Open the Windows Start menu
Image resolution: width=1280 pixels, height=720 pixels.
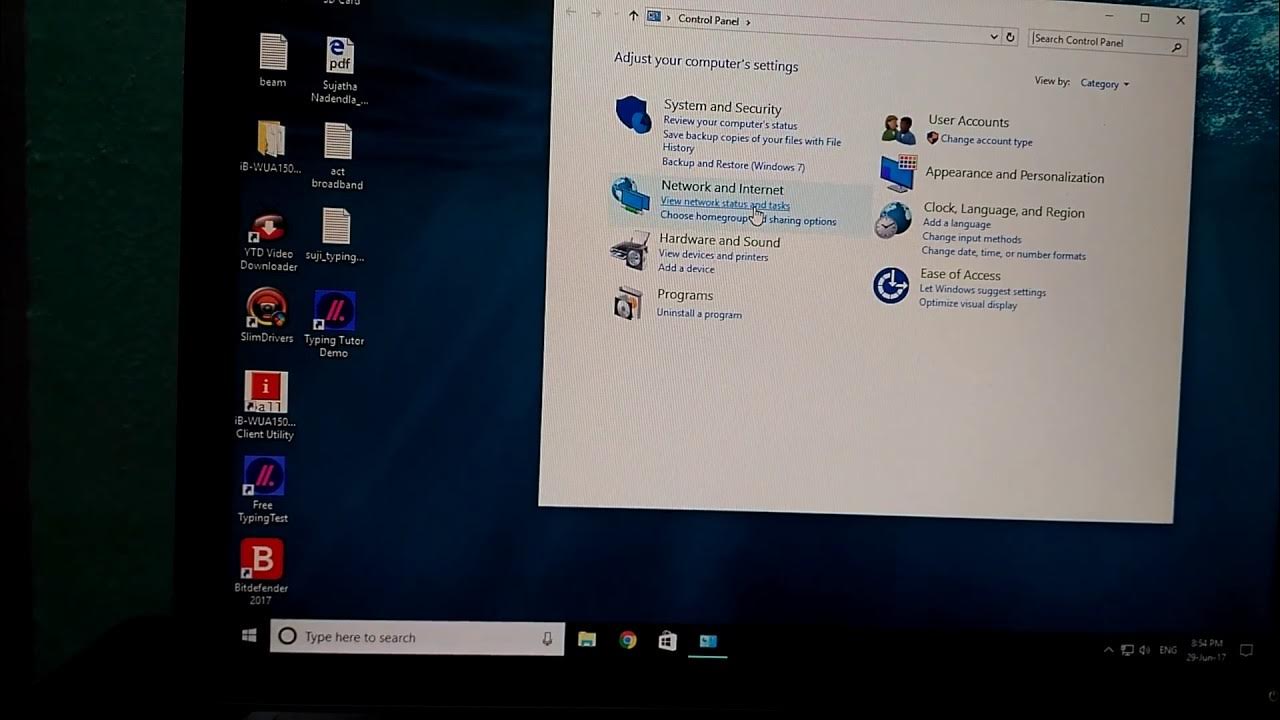click(x=249, y=636)
